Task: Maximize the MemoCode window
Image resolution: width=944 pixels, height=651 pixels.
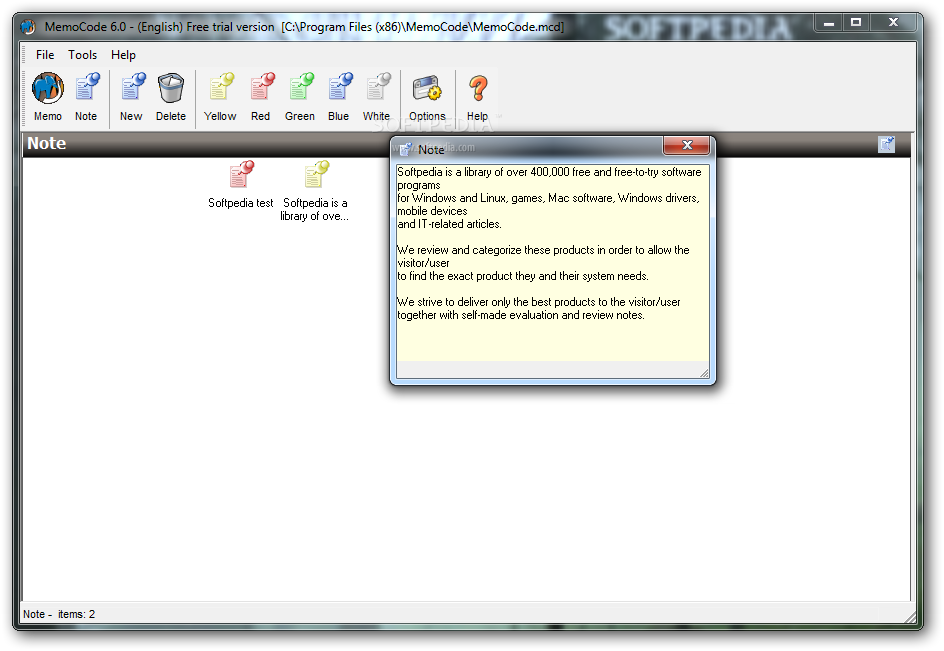Action: pyautogui.click(x=856, y=23)
